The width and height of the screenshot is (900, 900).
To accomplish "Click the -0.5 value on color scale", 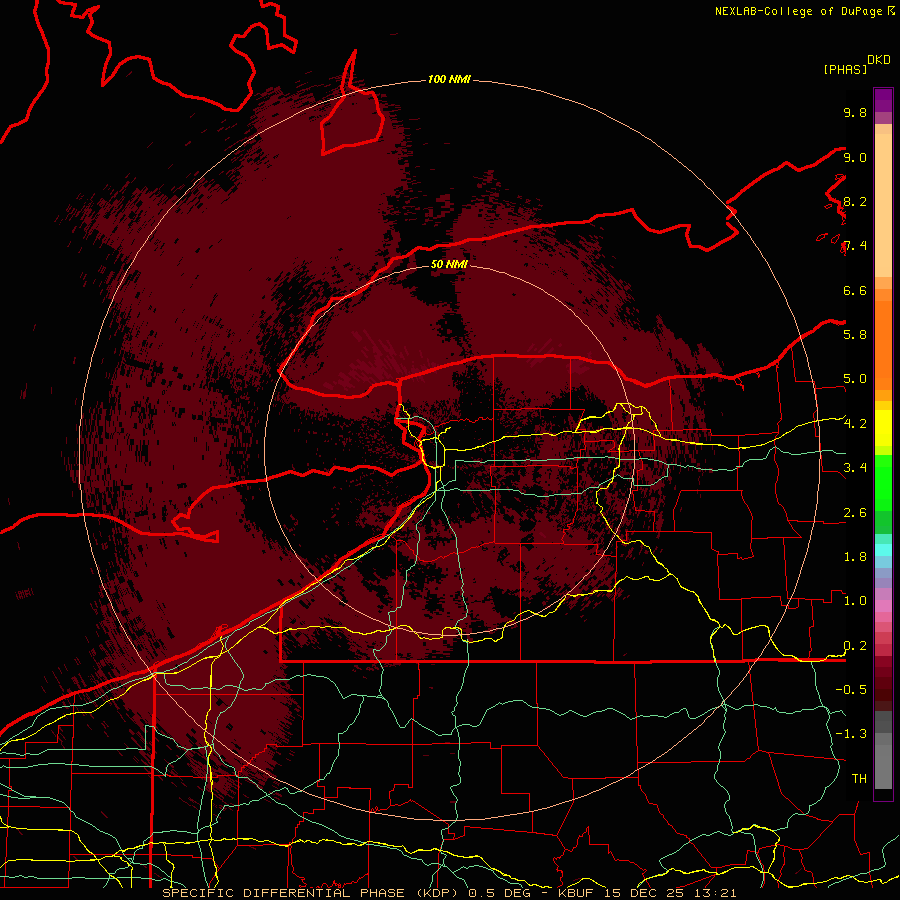I will (x=851, y=690).
